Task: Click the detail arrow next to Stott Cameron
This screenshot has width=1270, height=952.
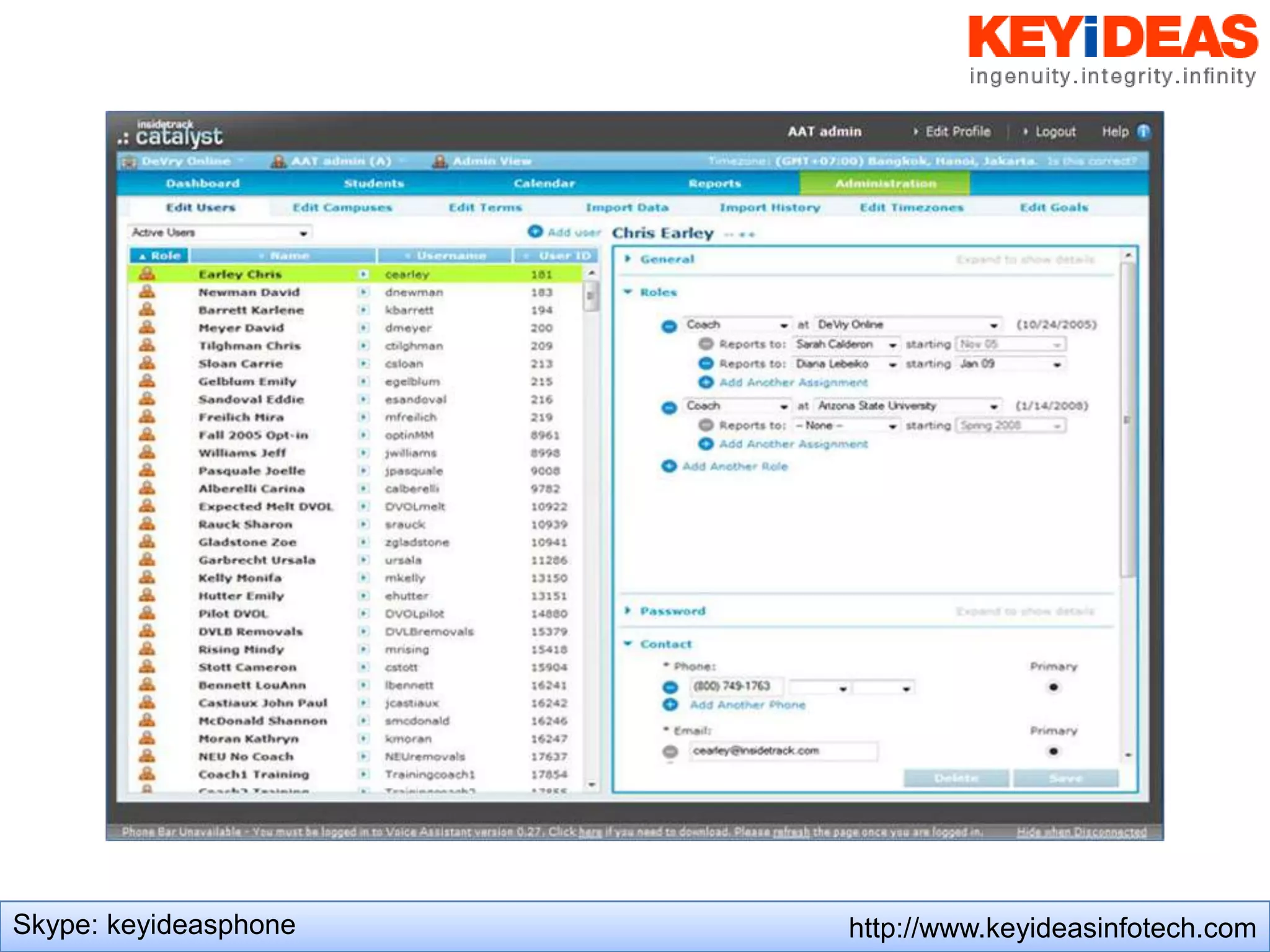Action: [x=364, y=668]
